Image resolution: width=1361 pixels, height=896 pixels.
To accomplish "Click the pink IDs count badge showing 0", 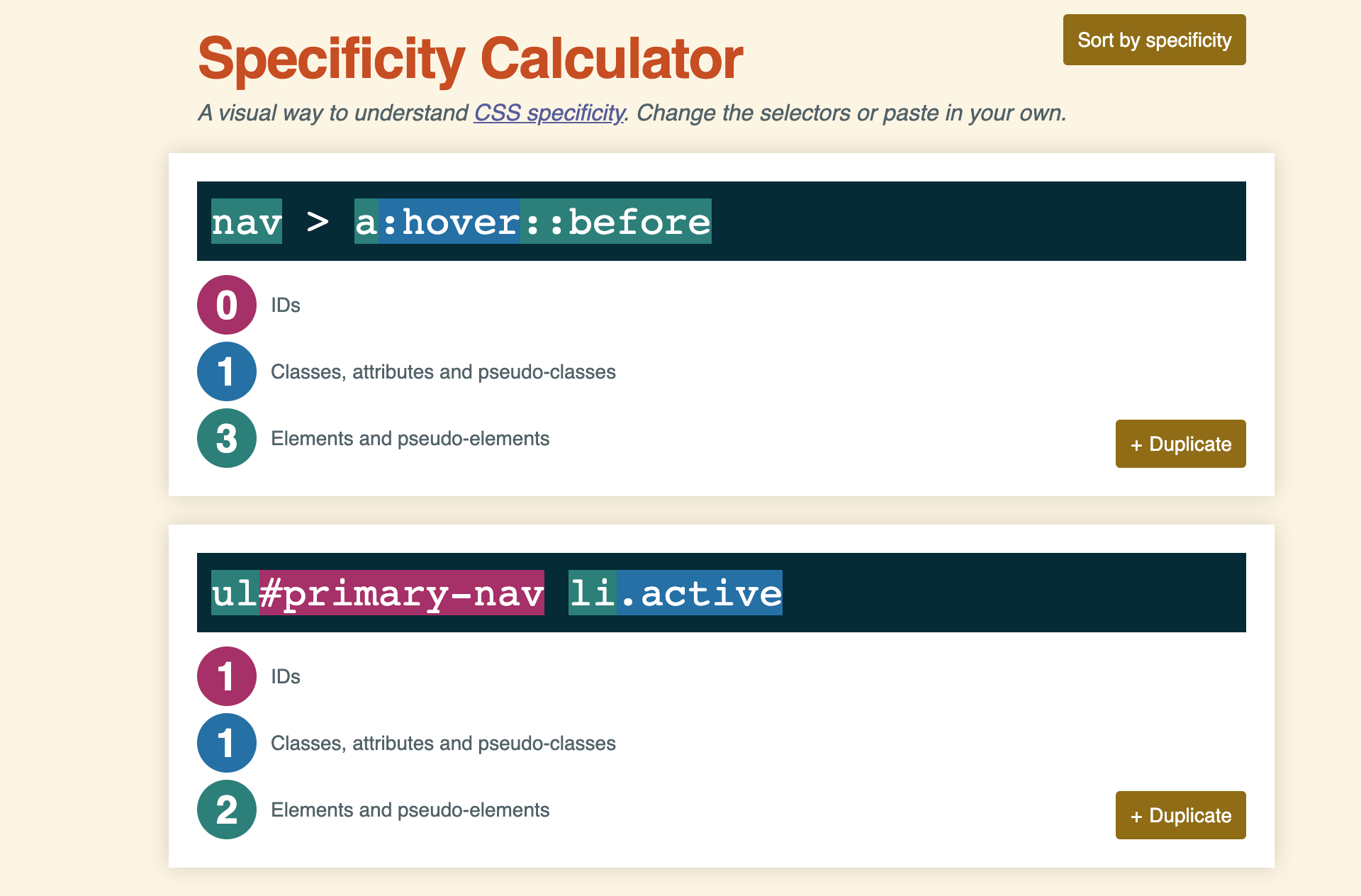I will pyautogui.click(x=226, y=305).
